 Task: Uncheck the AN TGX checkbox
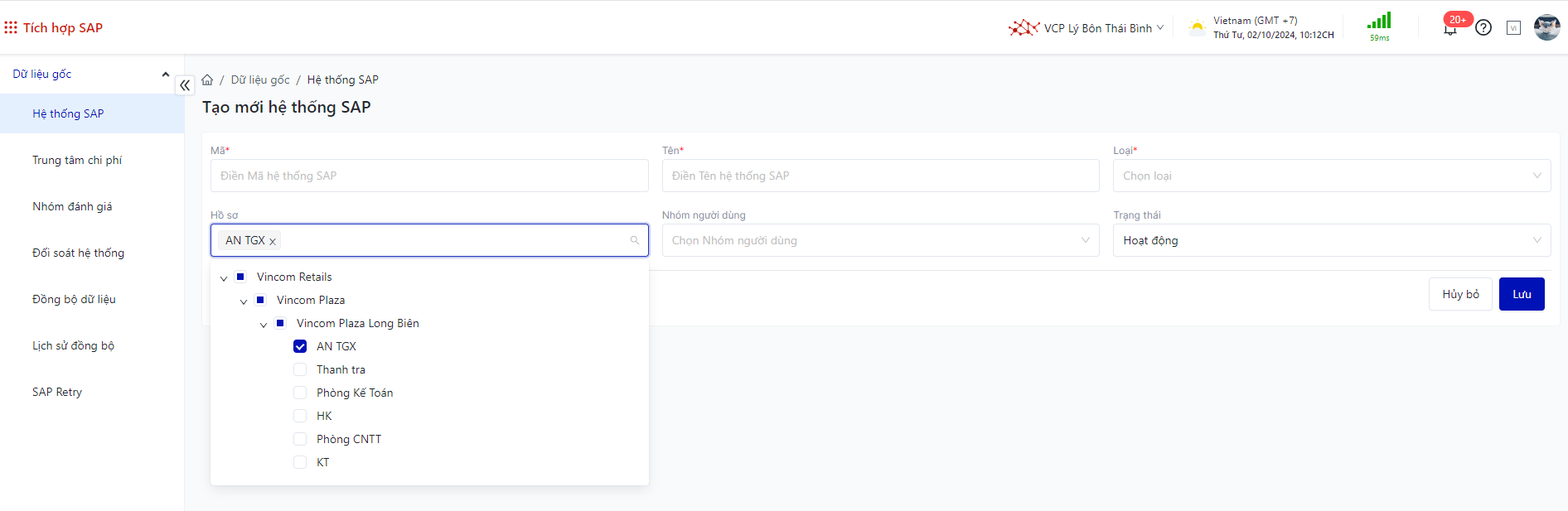(300, 346)
